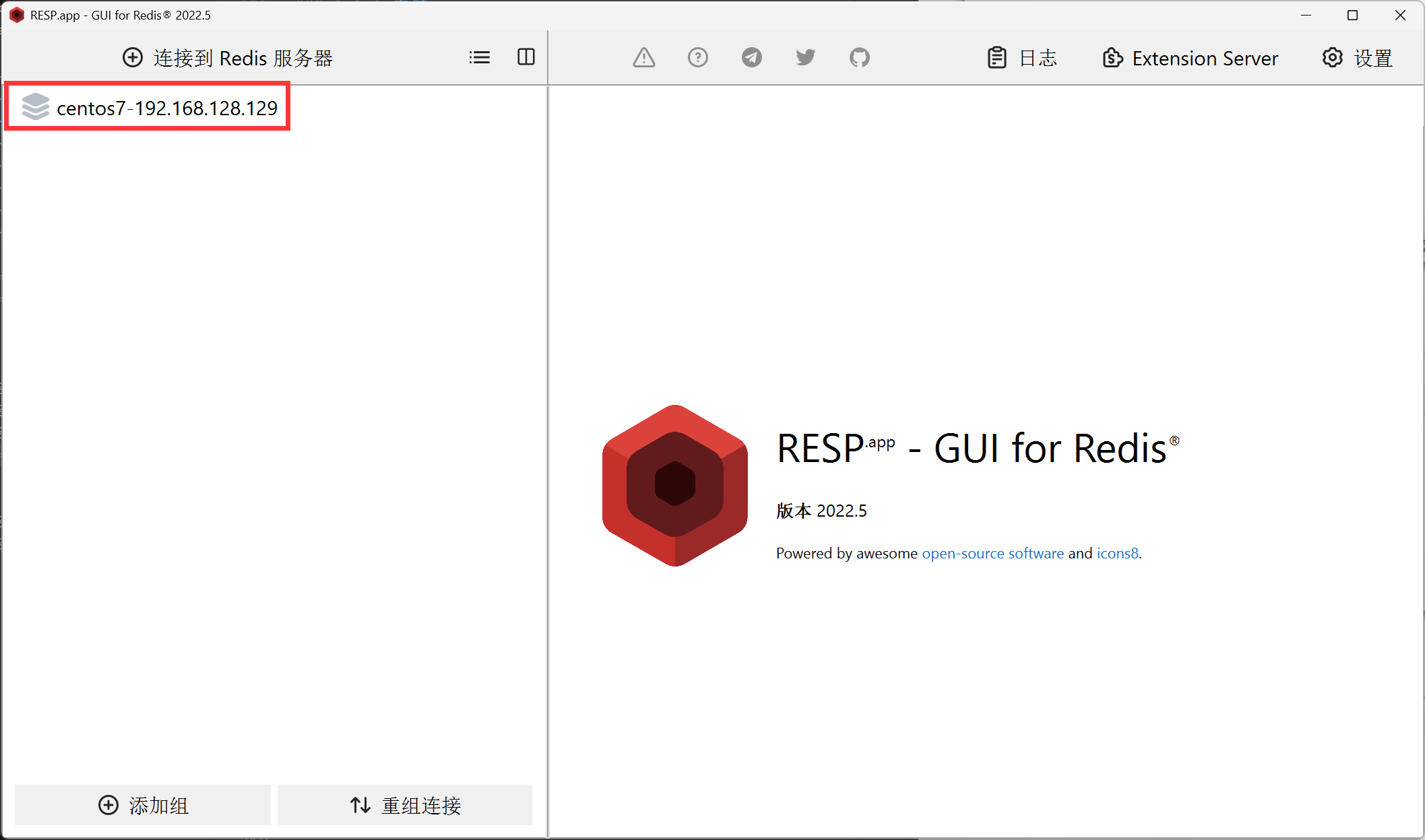Open the 日志 log viewer
The image size is (1425, 840).
[1022, 59]
